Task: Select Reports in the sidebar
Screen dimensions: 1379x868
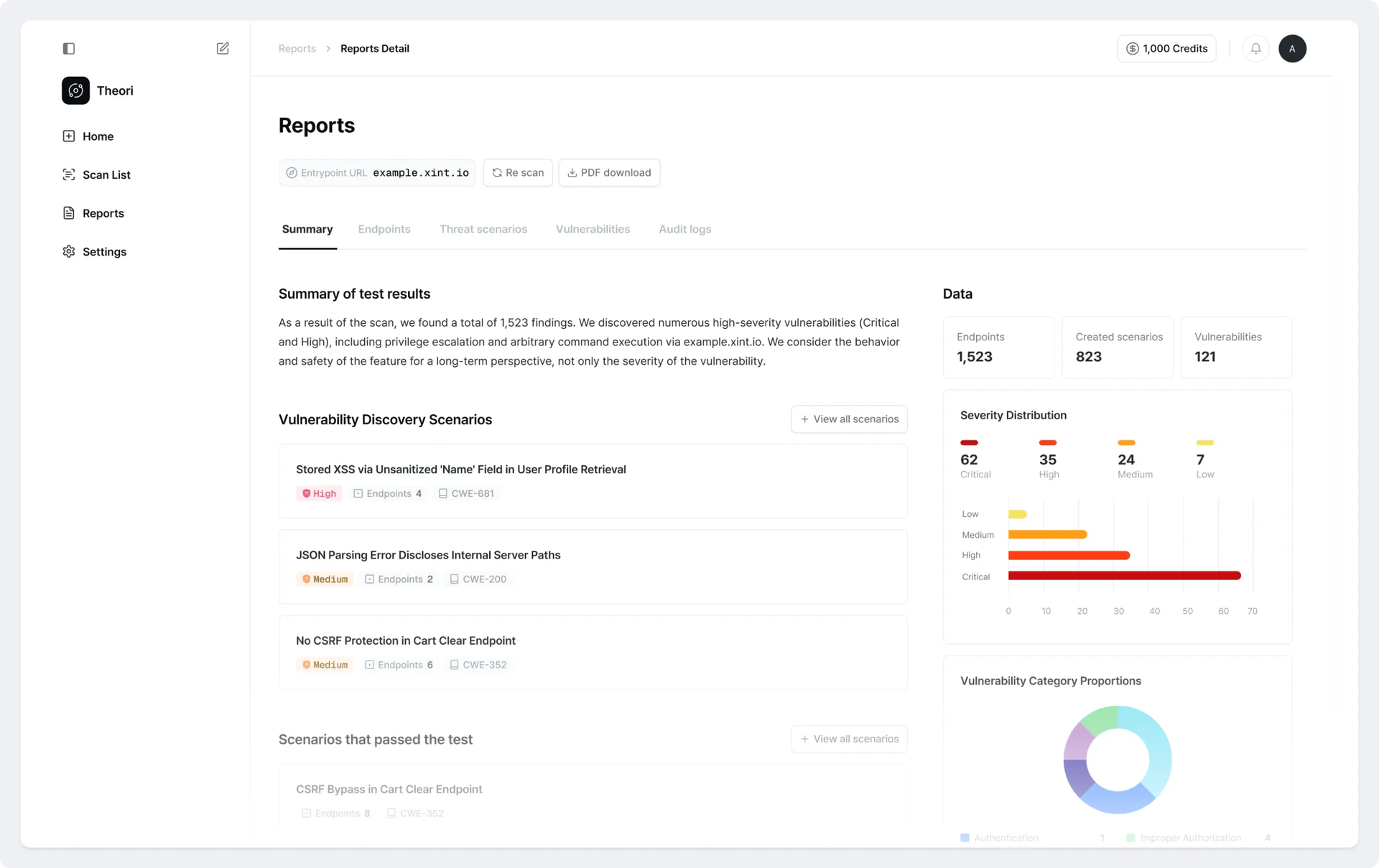Action: [x=103, y=213]
